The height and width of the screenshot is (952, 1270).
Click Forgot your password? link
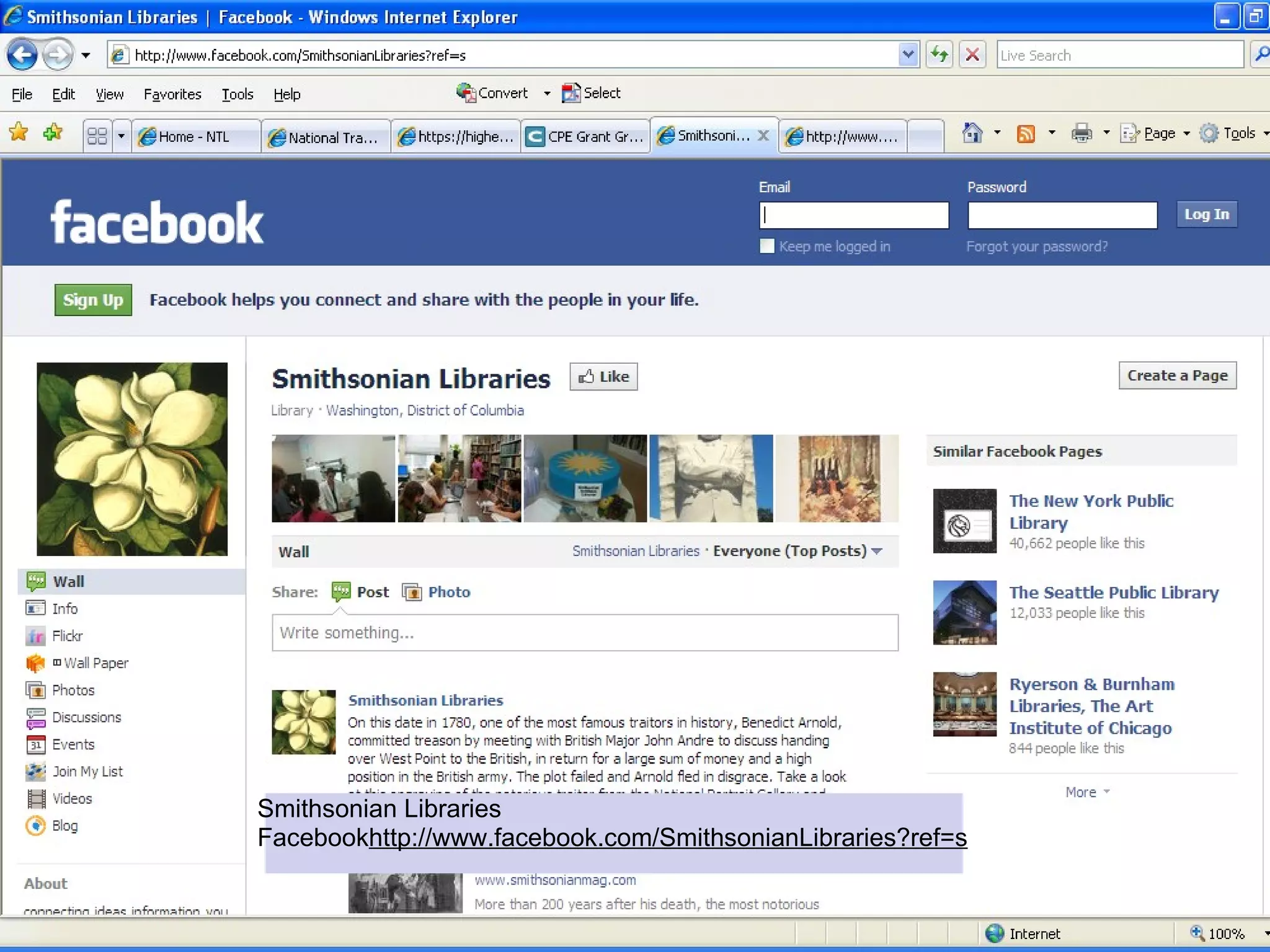pos(1037,247)
